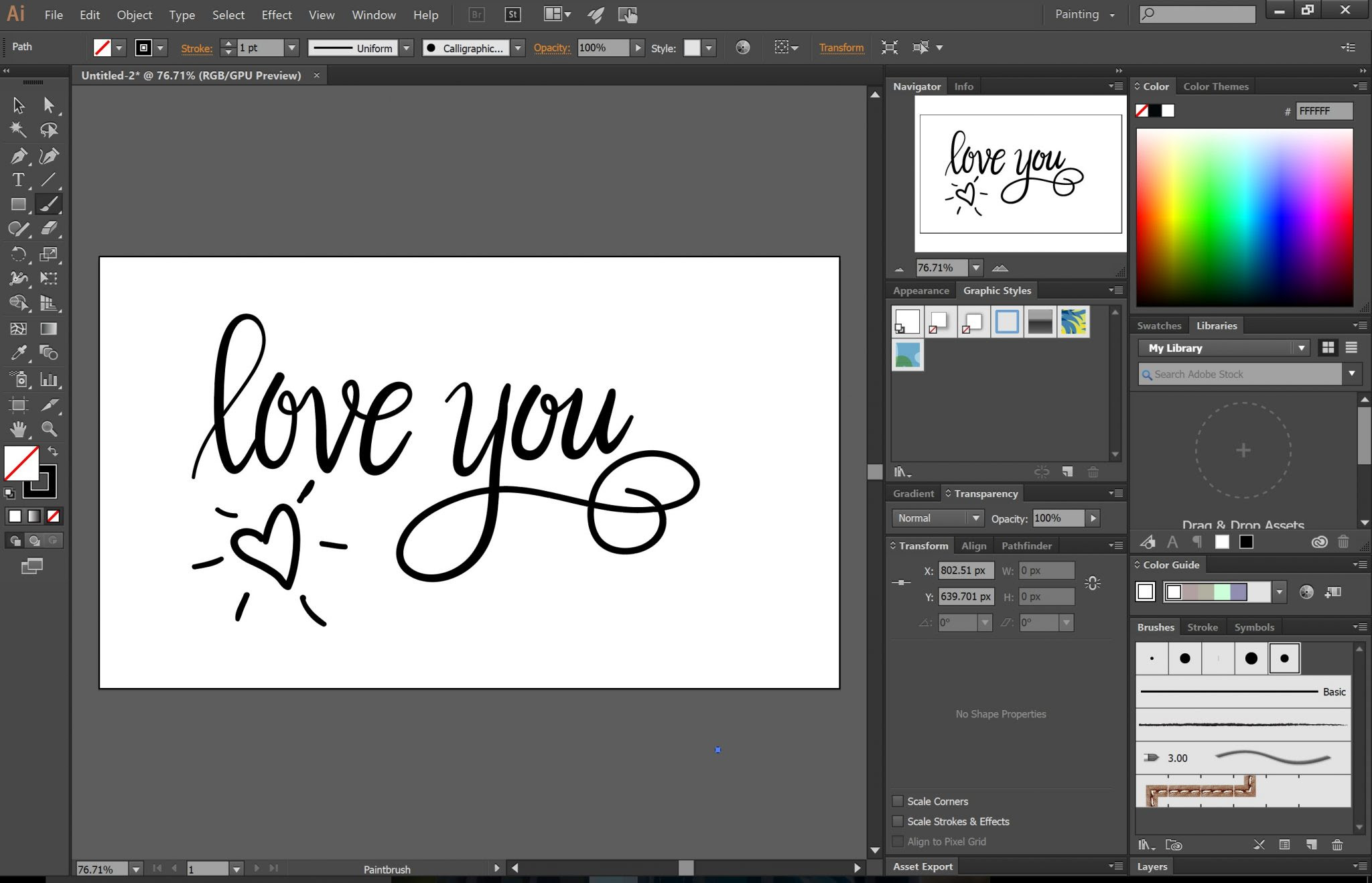Select the Zoom tool
Image resolution: width=1372 pixels, height=883 pixels.
point(48,429)
